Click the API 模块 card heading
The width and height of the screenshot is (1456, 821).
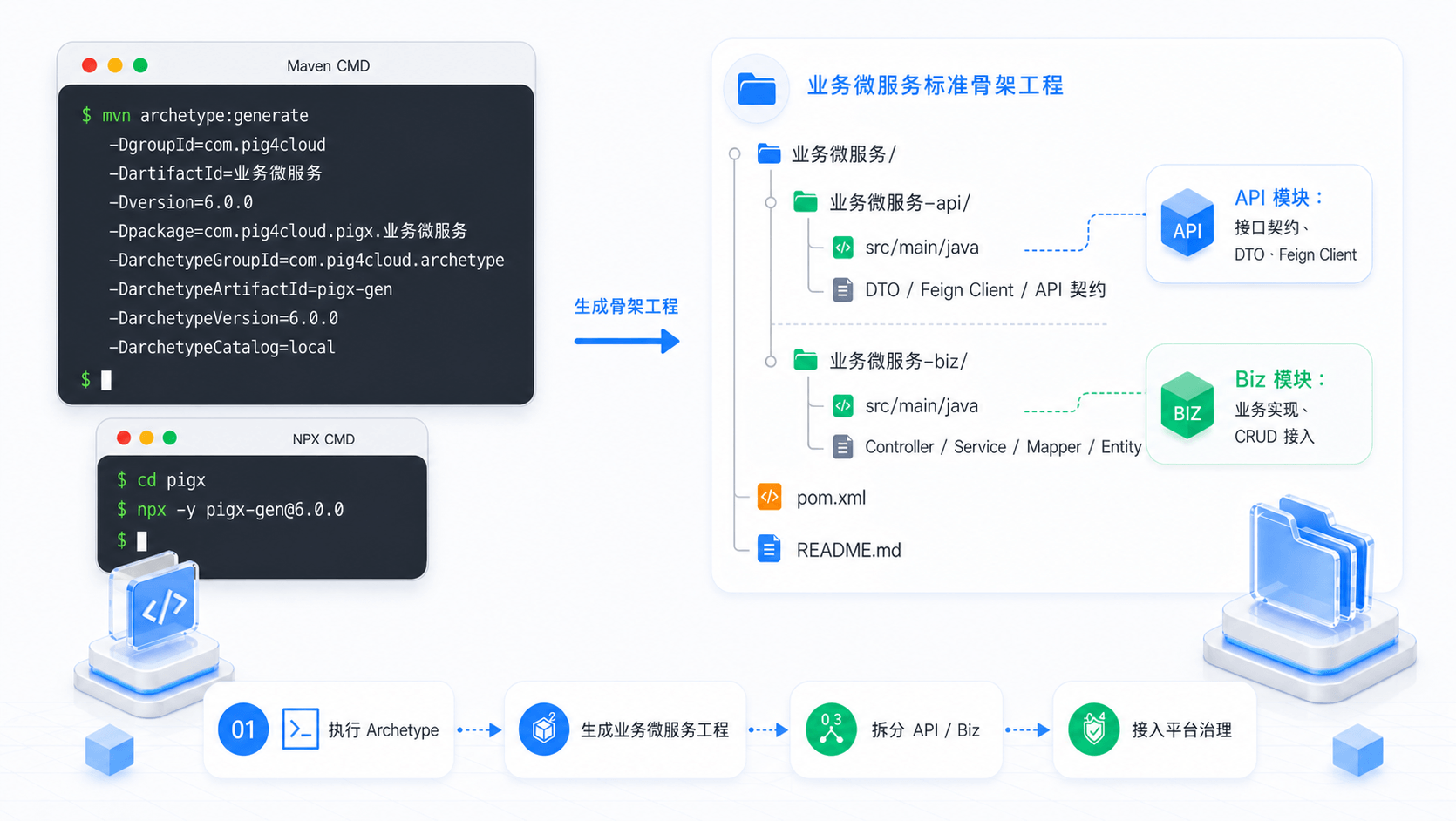1279,198
